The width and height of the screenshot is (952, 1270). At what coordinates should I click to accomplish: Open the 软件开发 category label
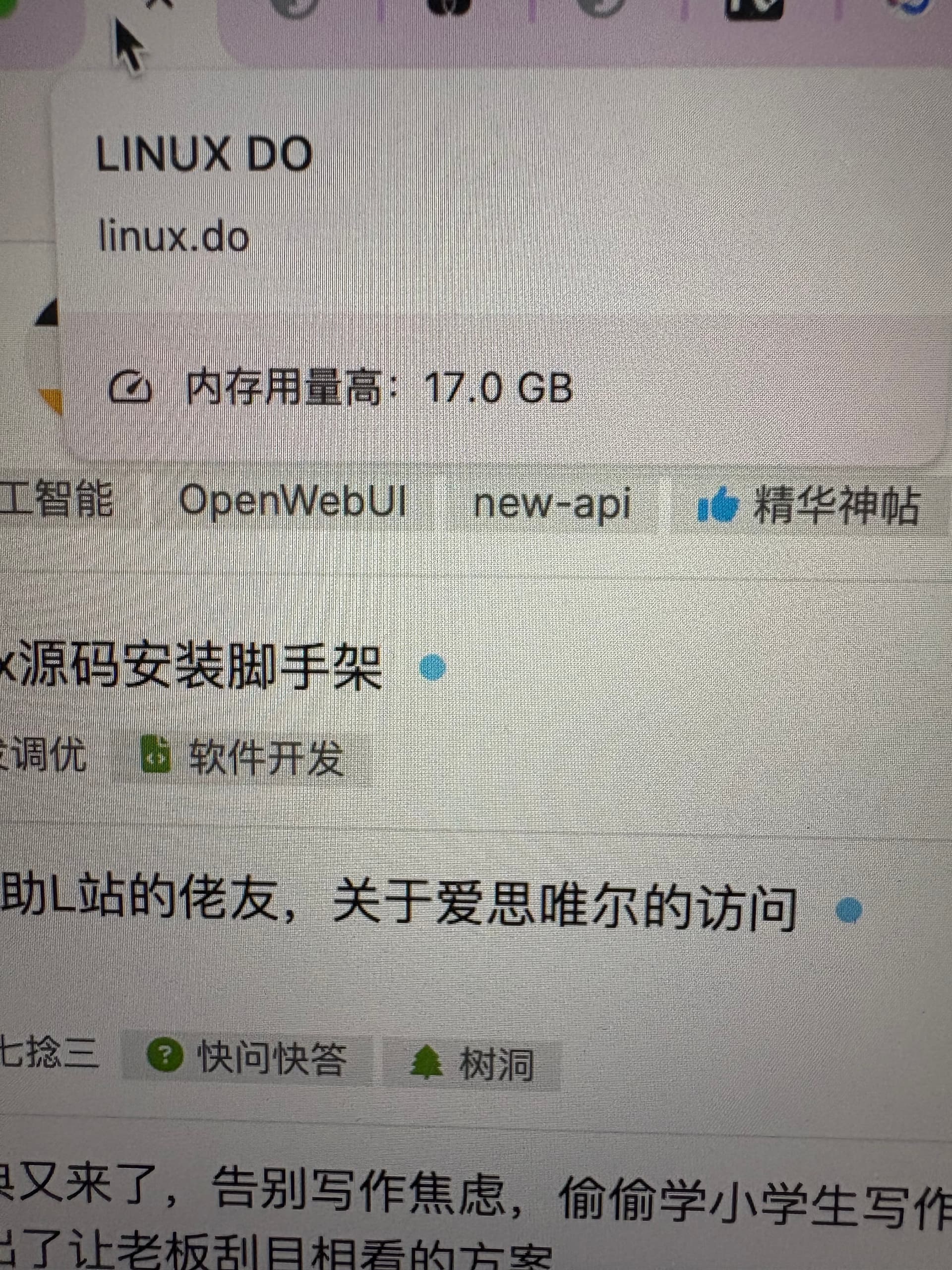pyautogui.click(x=266, y=758)
